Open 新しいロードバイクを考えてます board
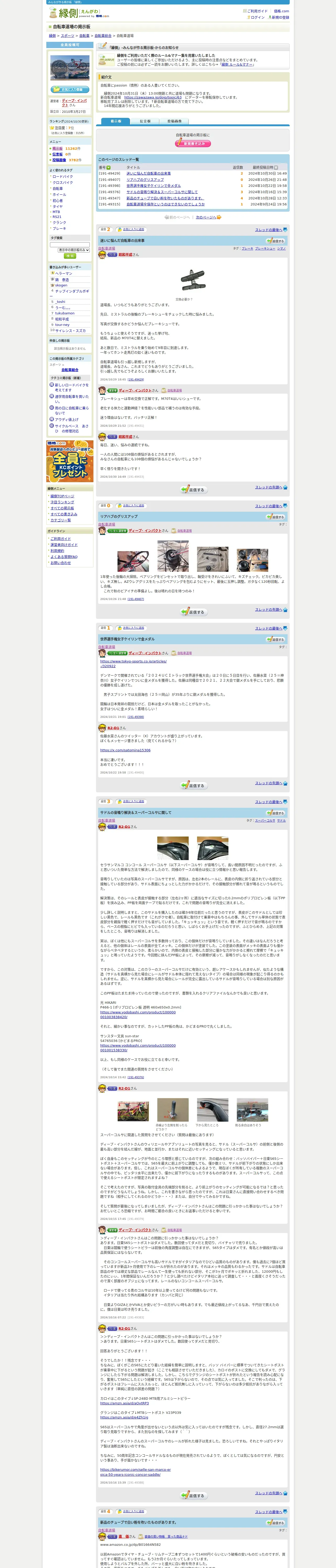This screenshot has width=336, height=1568. (x=71, y=388)
